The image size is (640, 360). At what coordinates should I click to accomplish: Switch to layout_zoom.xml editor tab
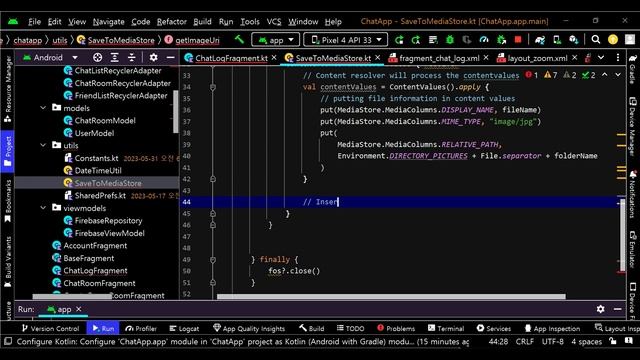point(537,58)
